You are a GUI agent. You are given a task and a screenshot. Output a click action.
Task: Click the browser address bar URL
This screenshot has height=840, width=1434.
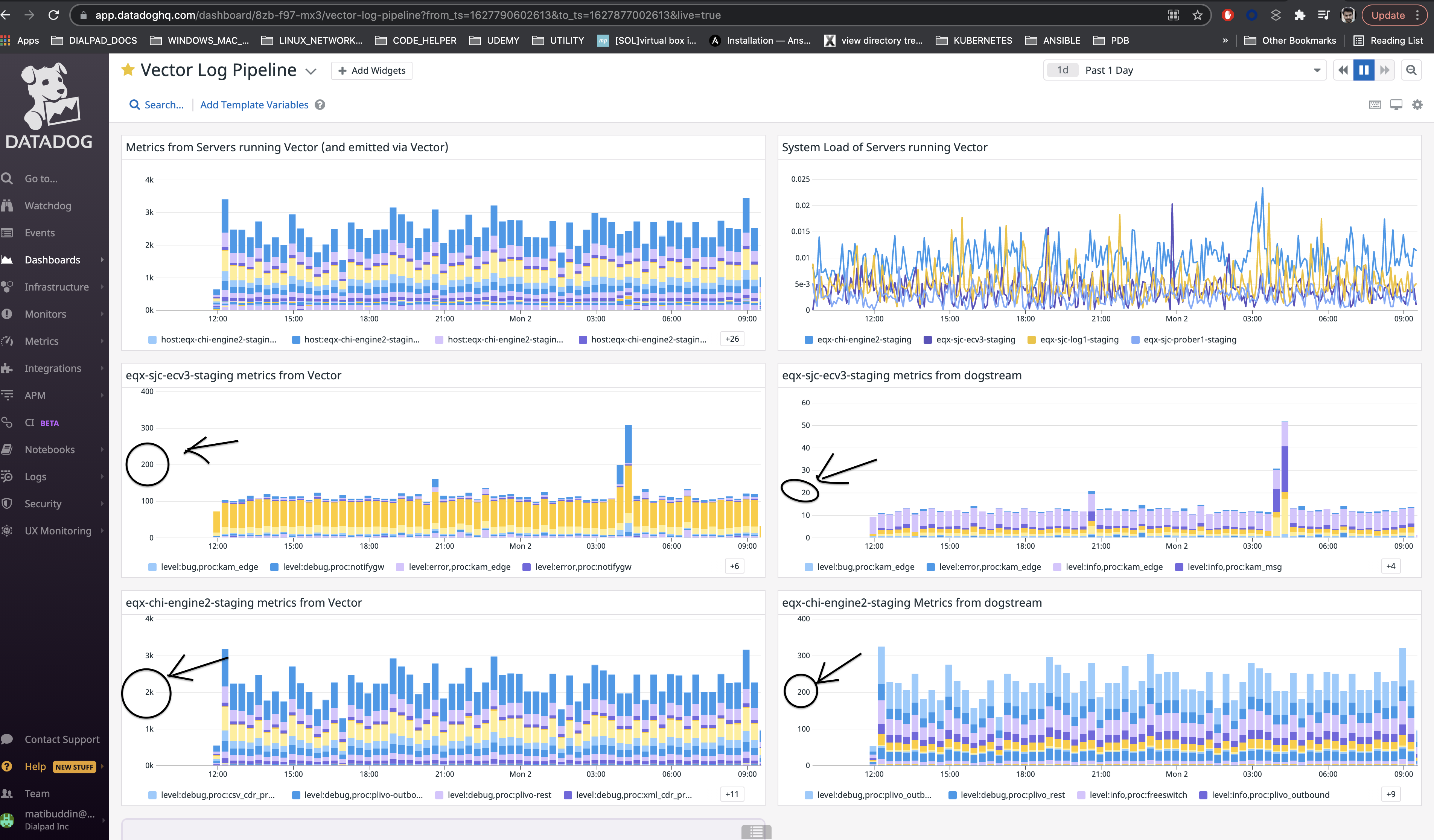398,15
